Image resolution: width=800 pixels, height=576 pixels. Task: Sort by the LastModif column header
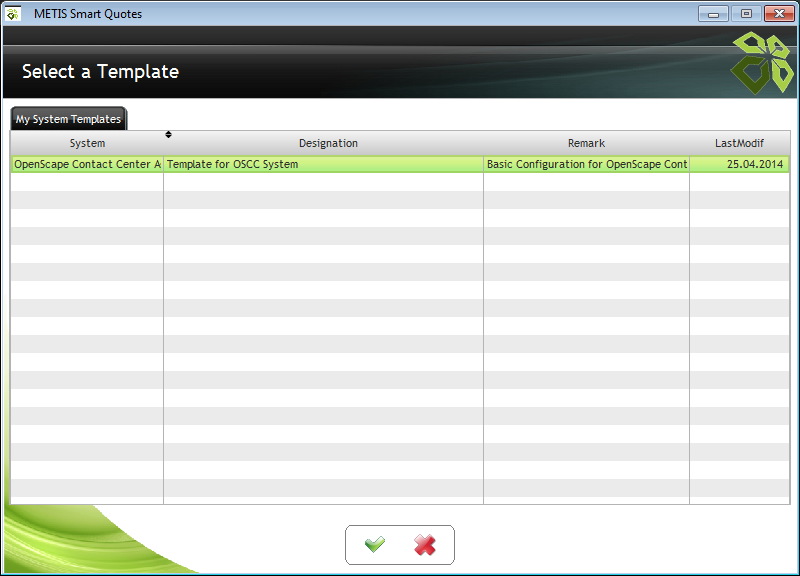click(x=739, y=143)
